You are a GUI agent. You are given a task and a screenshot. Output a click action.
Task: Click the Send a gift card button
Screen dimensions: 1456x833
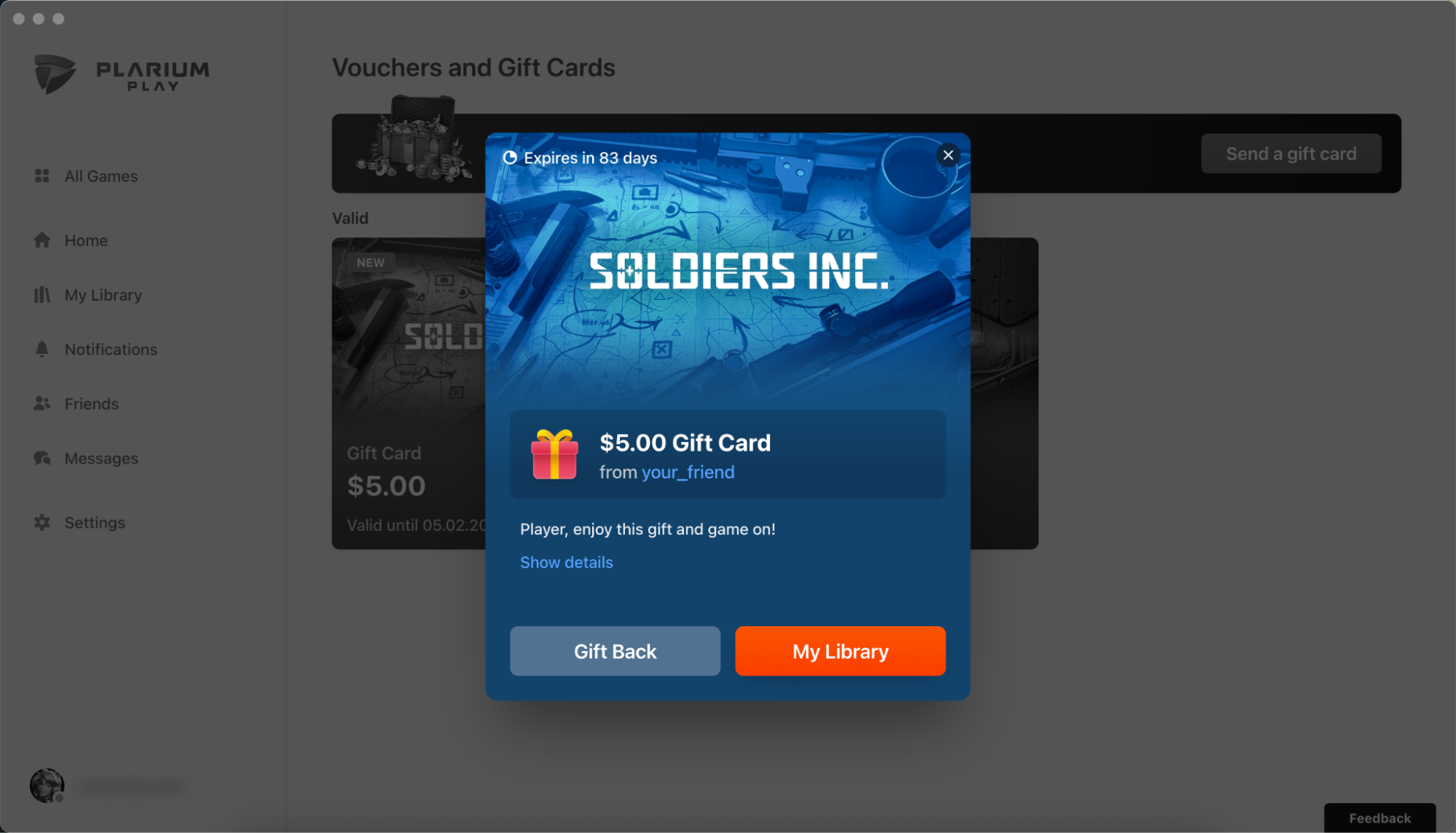[1291, 154]
